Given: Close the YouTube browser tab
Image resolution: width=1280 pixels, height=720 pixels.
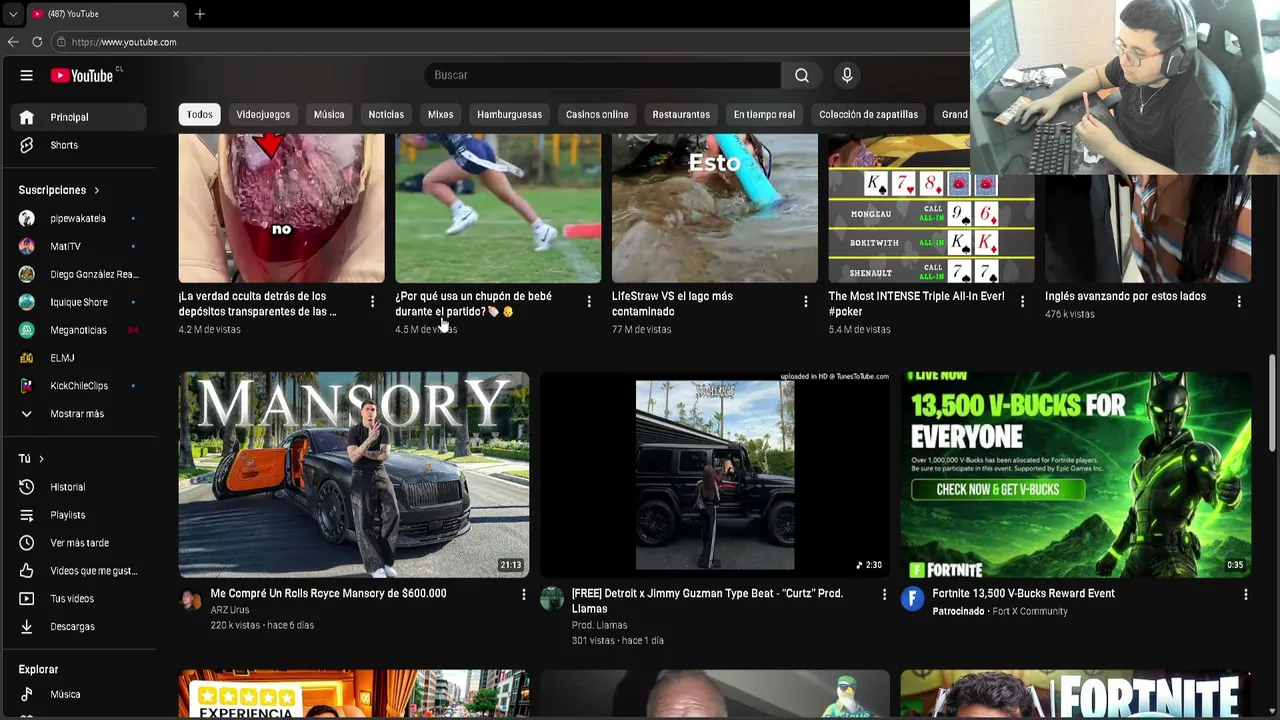Looking at the screenshot, I should pyautogui.click(x=176, y=14).
